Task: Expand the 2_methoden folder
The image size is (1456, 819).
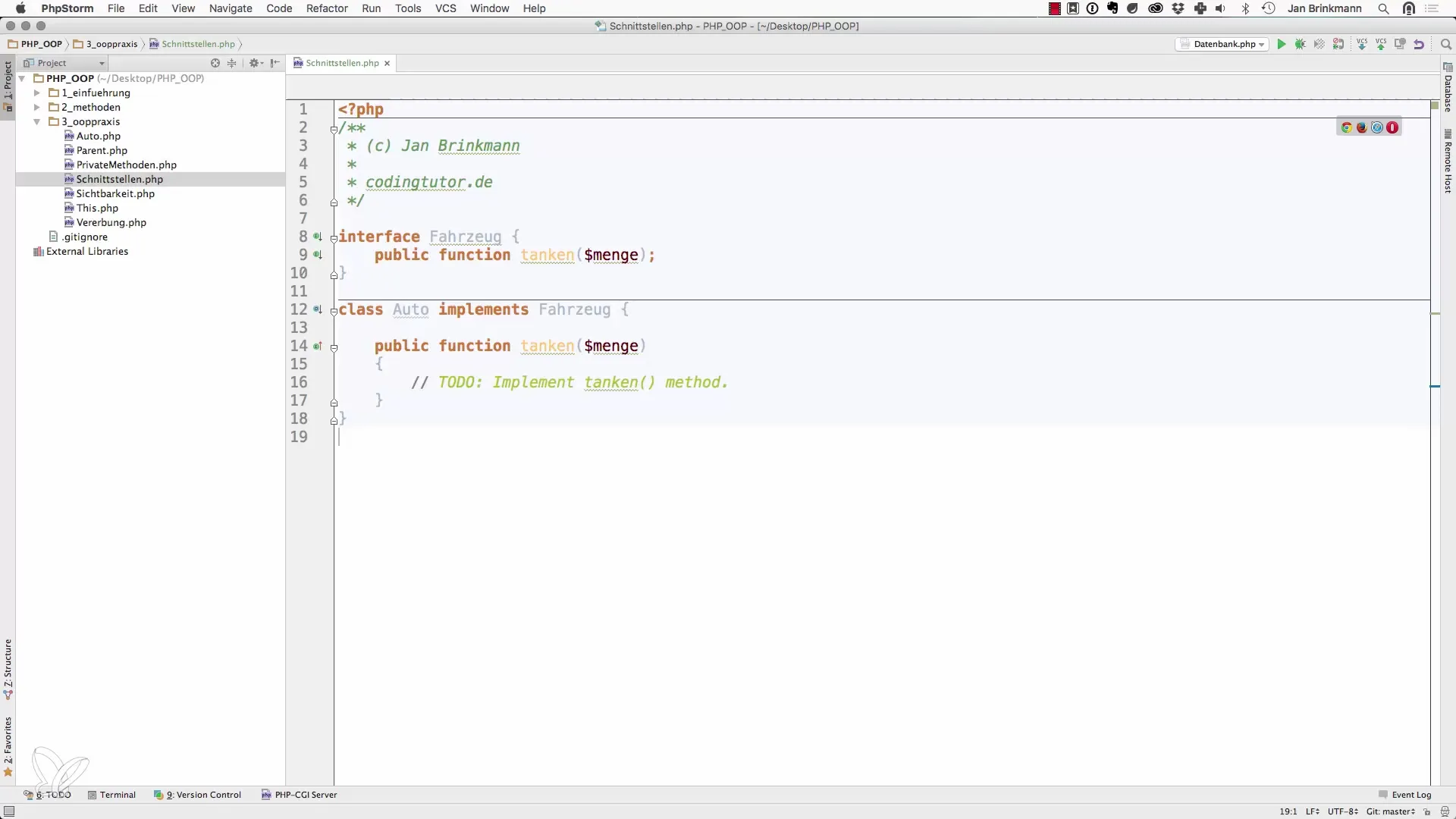Action: point(36,107)
